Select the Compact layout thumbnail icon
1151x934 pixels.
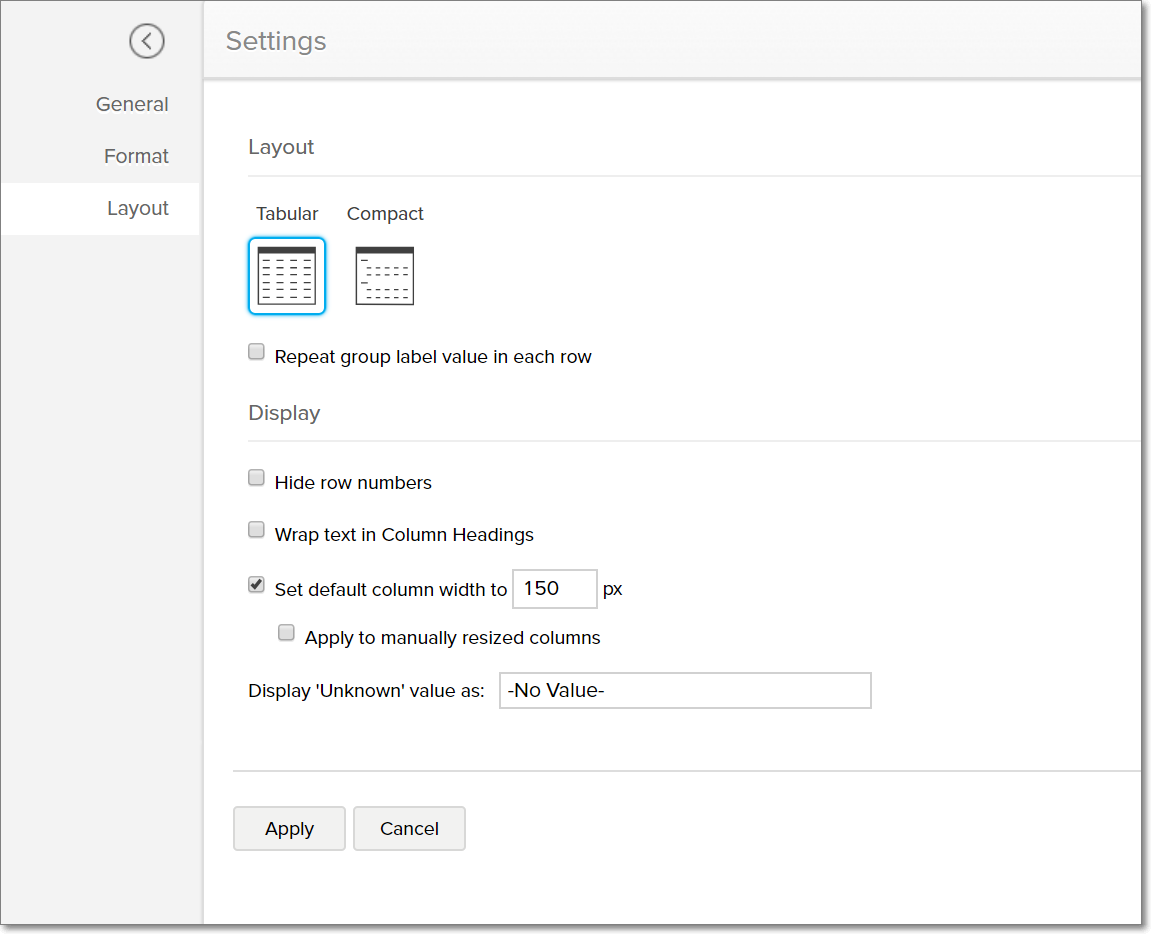[x=385, y=276]
